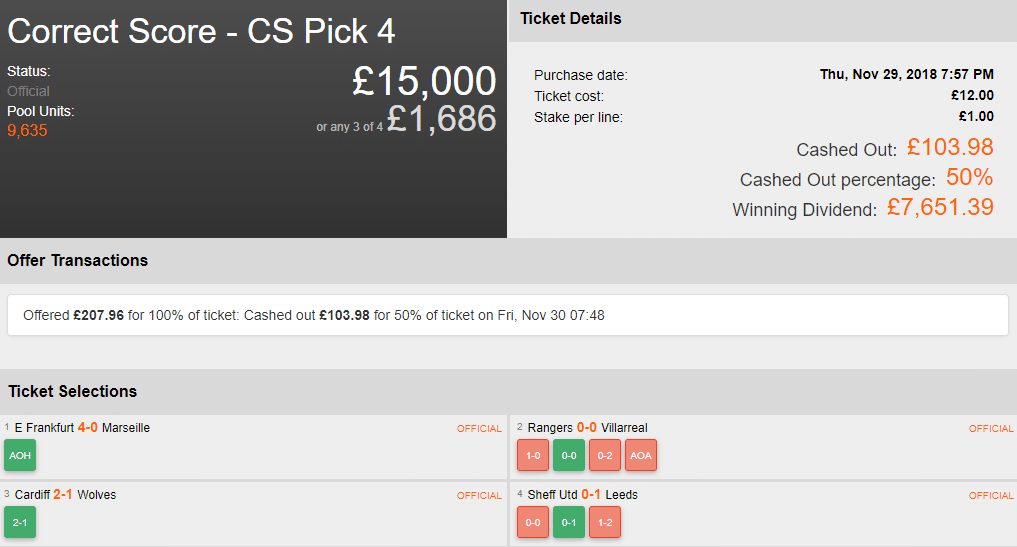
Task: Expand the Offer Transactions section header
Action: [78, 260]
